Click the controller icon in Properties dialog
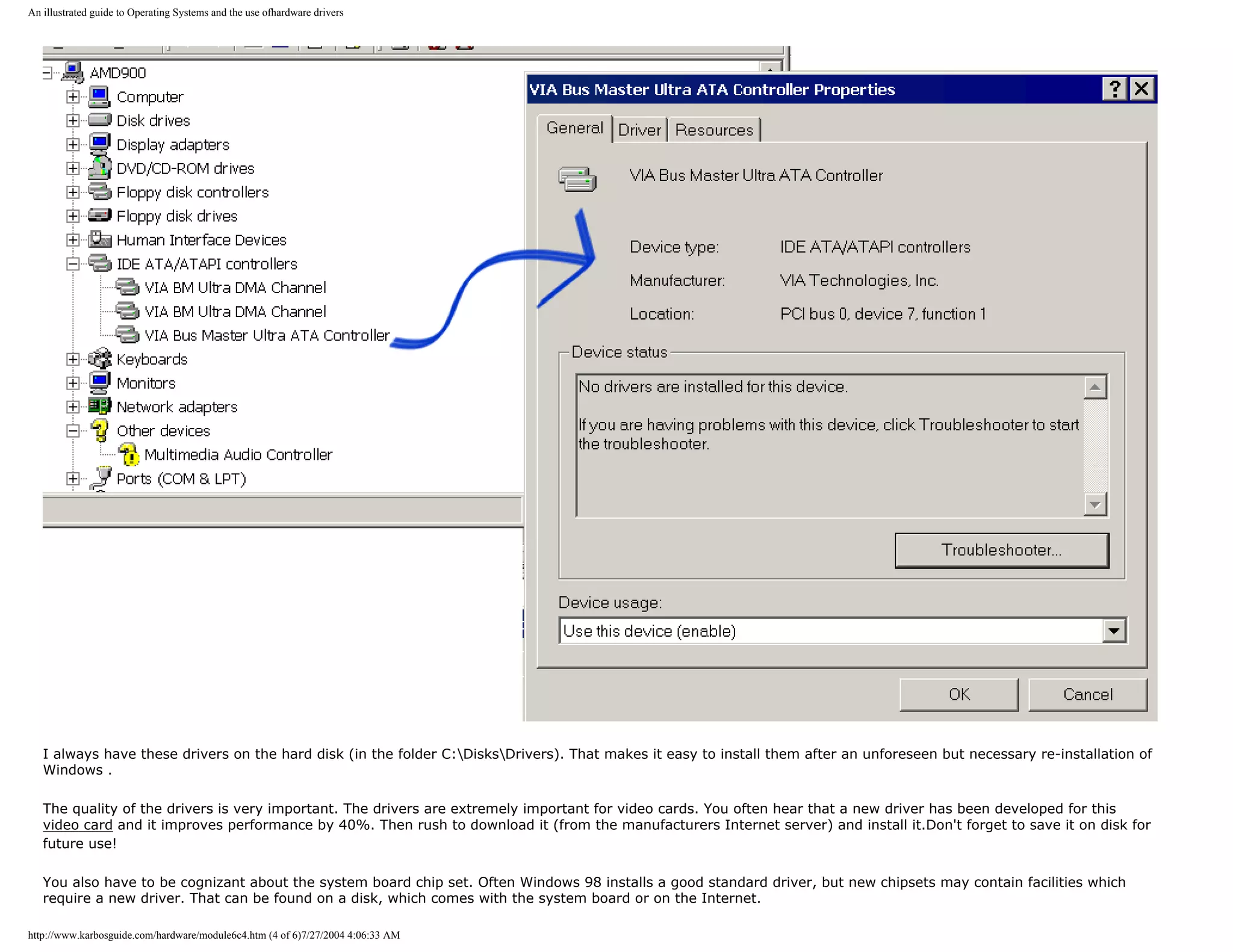Image resolution: width=1233 pixels, height=952 pixels. [x=577, y=179]
